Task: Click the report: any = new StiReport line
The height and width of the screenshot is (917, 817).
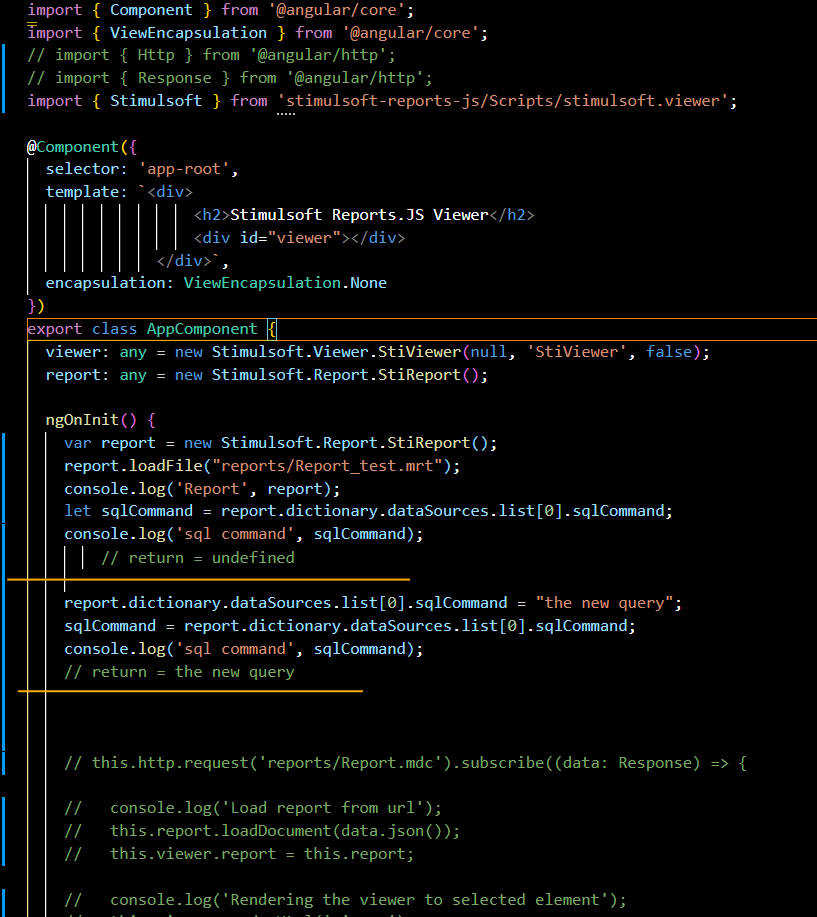Action: (267, 374)
